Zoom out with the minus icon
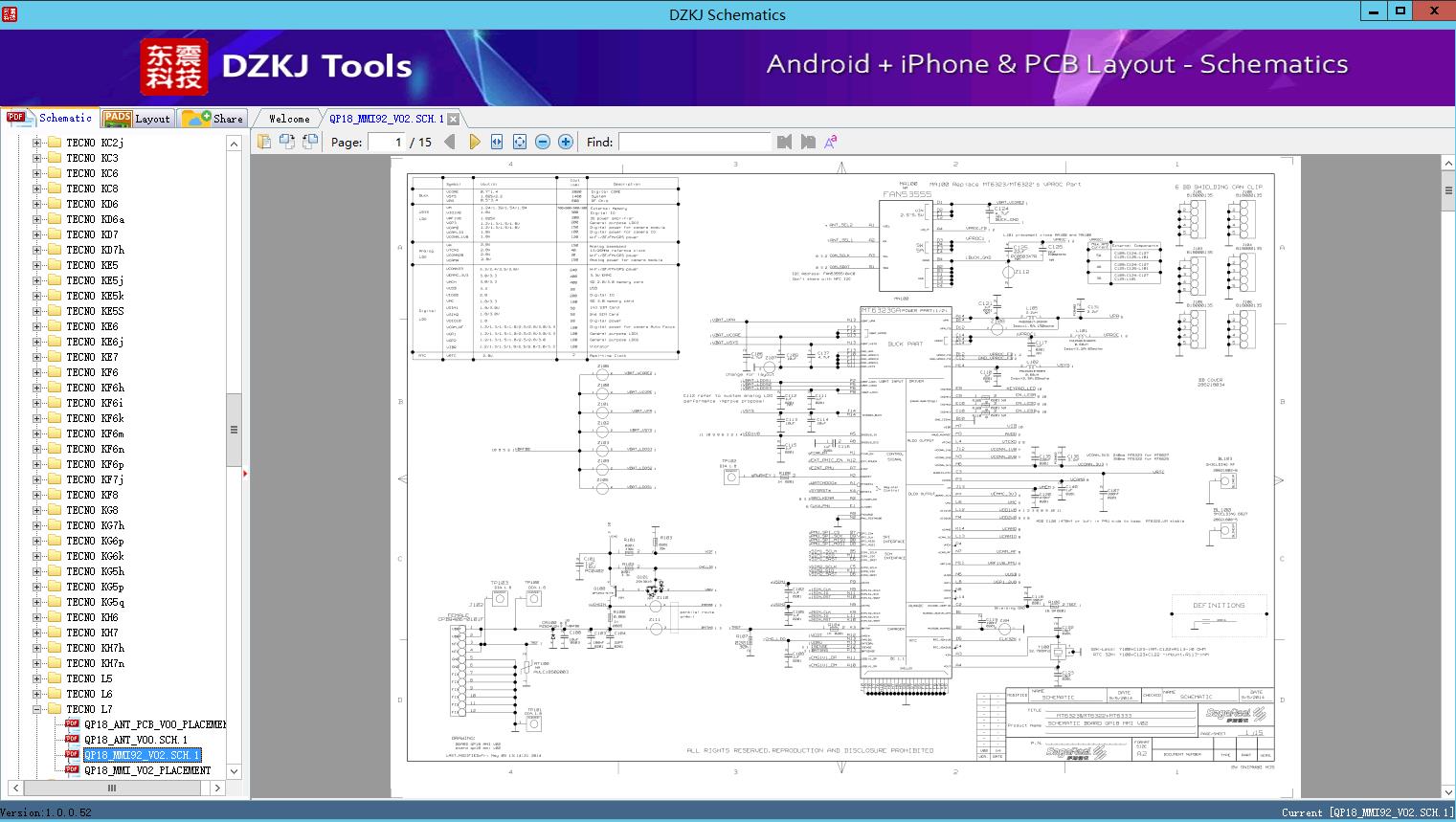Screen dimensions: 1456x822 (543, 142)
